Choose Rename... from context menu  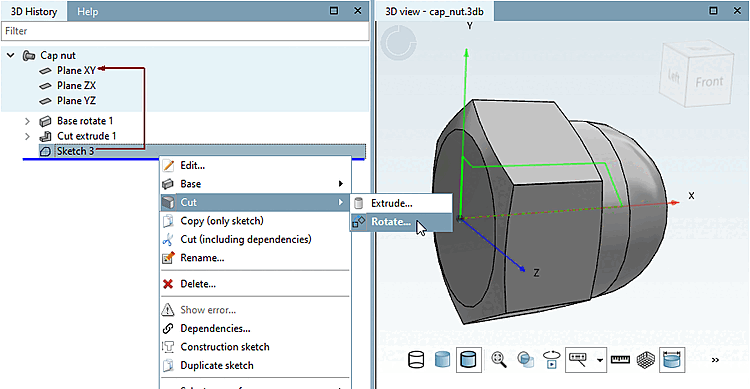[x=255, y=258]
